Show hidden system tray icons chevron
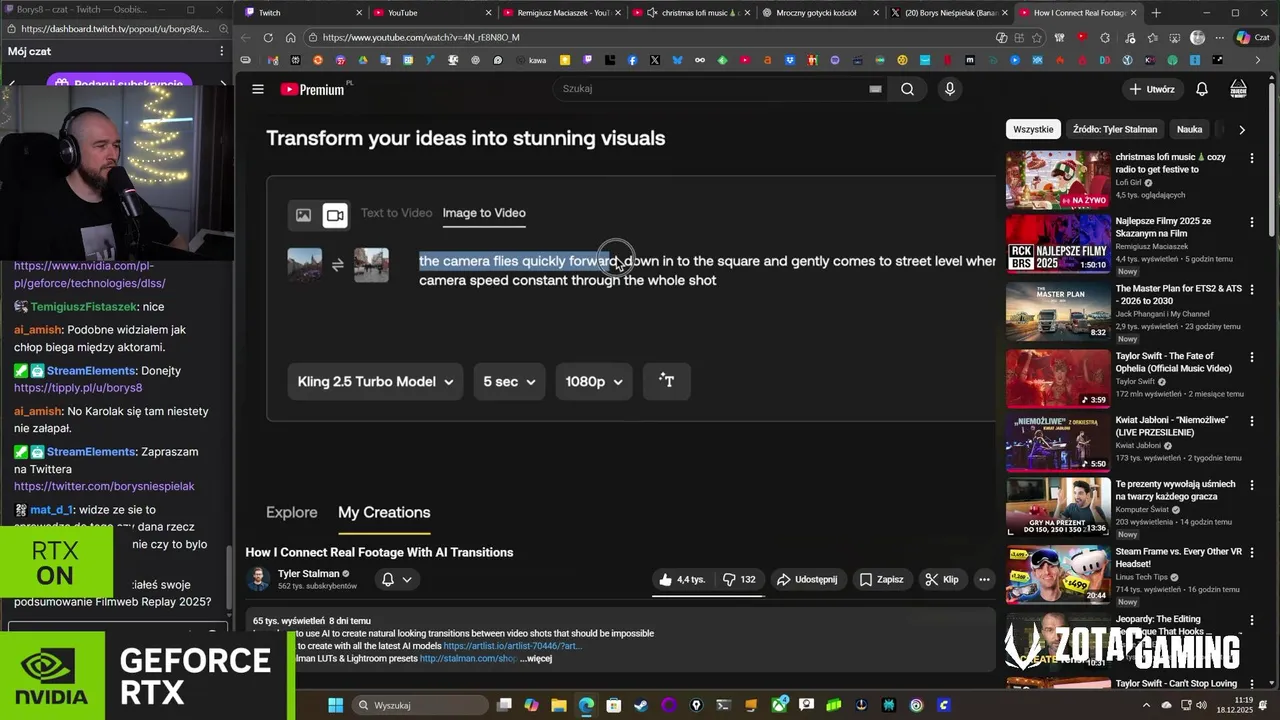This screenshot has width=1280, height=720. 1146,705
